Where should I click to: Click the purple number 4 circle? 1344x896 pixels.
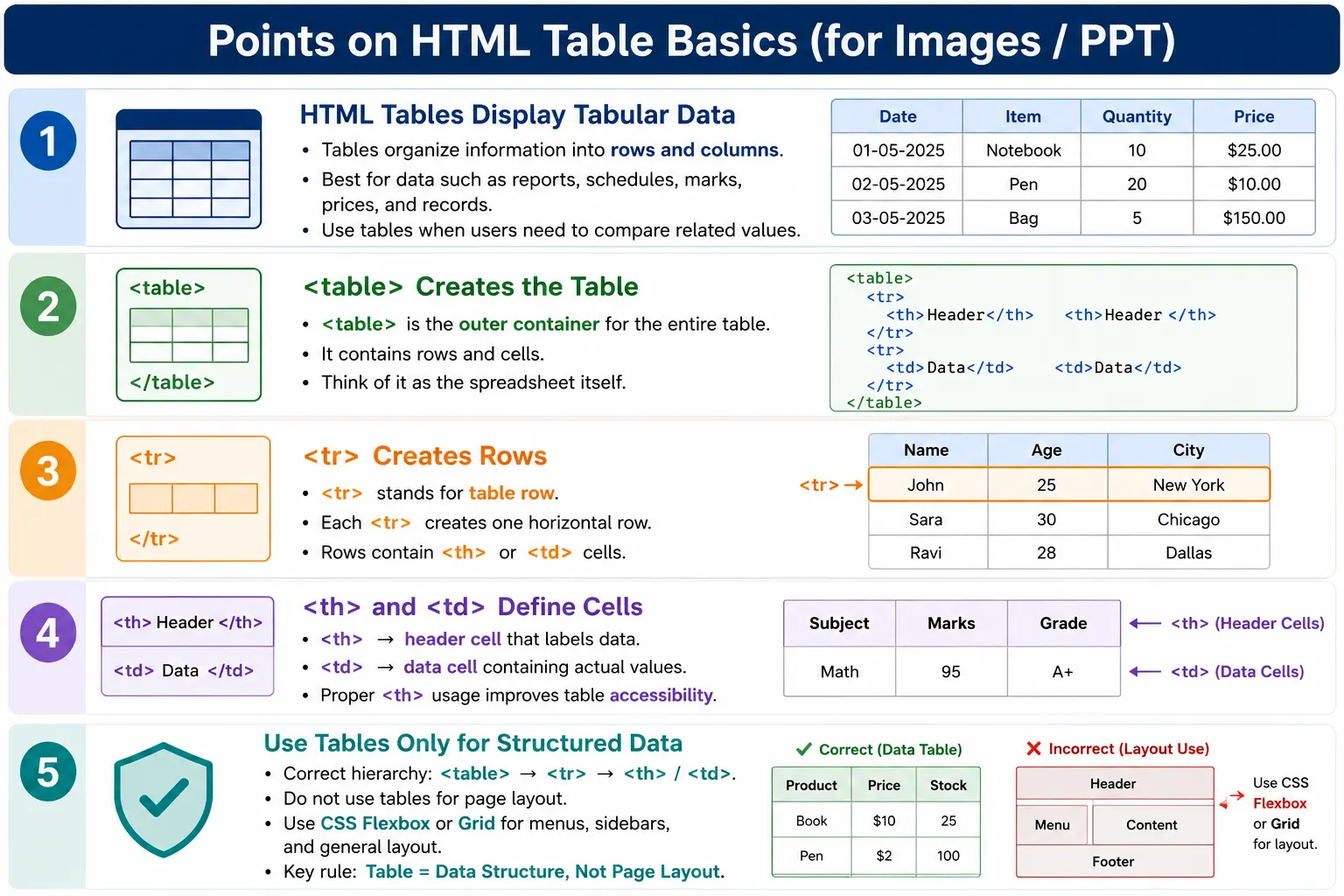(x=48, y=633)
